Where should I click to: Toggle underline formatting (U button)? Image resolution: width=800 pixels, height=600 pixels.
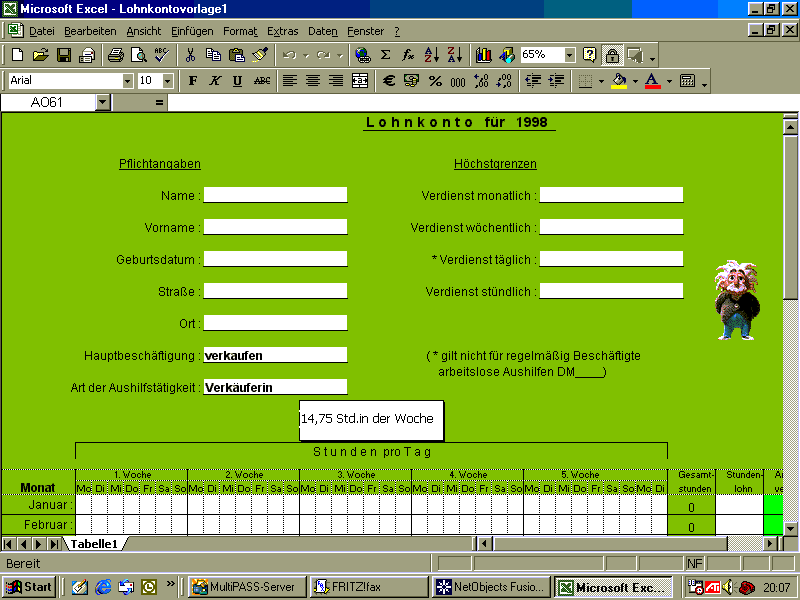pos(237,81)
